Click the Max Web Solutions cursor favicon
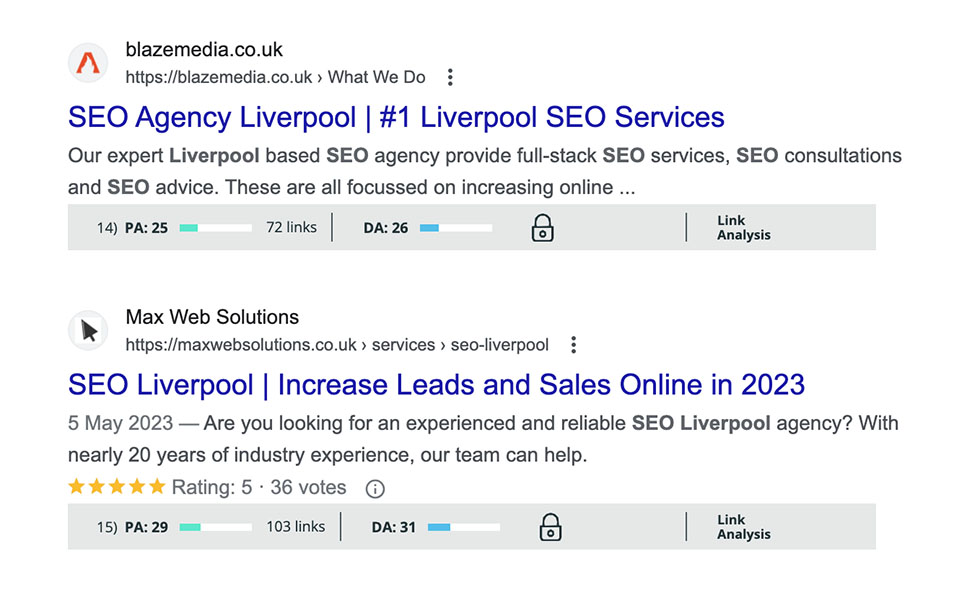 click(x=88, y=331)
